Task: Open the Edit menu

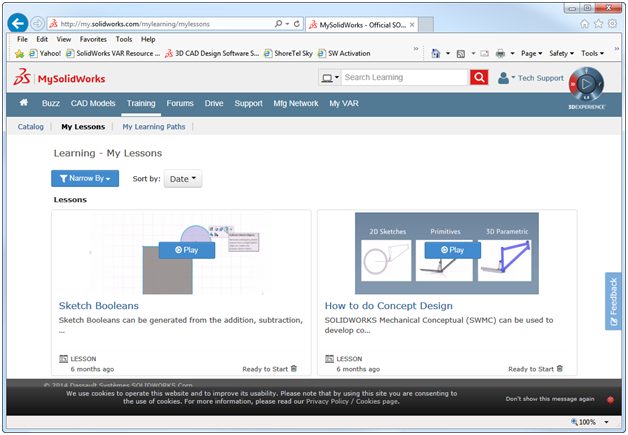Action: pos(42,39)
